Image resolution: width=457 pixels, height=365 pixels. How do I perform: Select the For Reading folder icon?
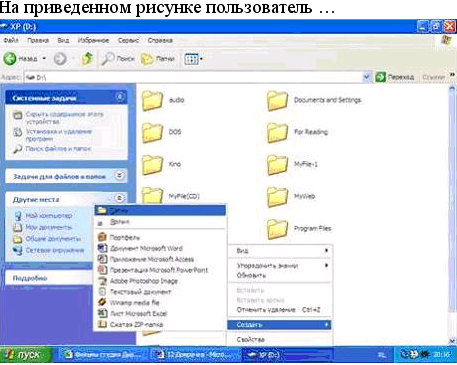pyautogui.click(x=277, y=132)
